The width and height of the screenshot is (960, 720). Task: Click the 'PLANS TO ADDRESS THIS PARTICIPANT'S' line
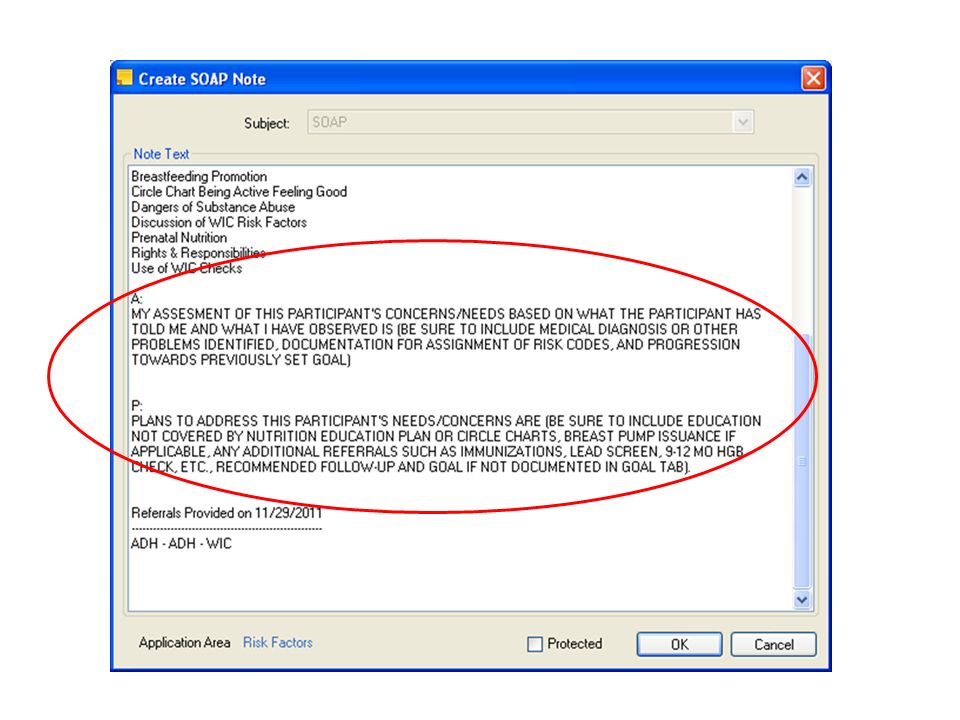pos(446,421)
